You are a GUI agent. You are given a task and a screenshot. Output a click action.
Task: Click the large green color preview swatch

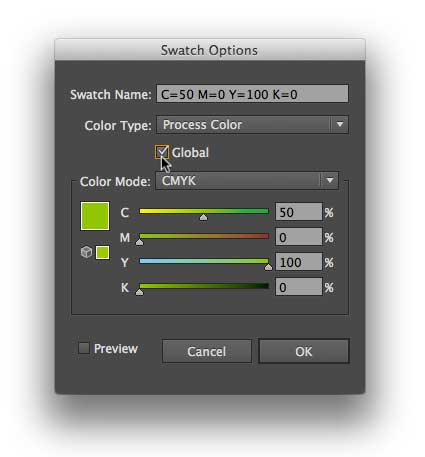pyautogui.click(x=95, y=216)
